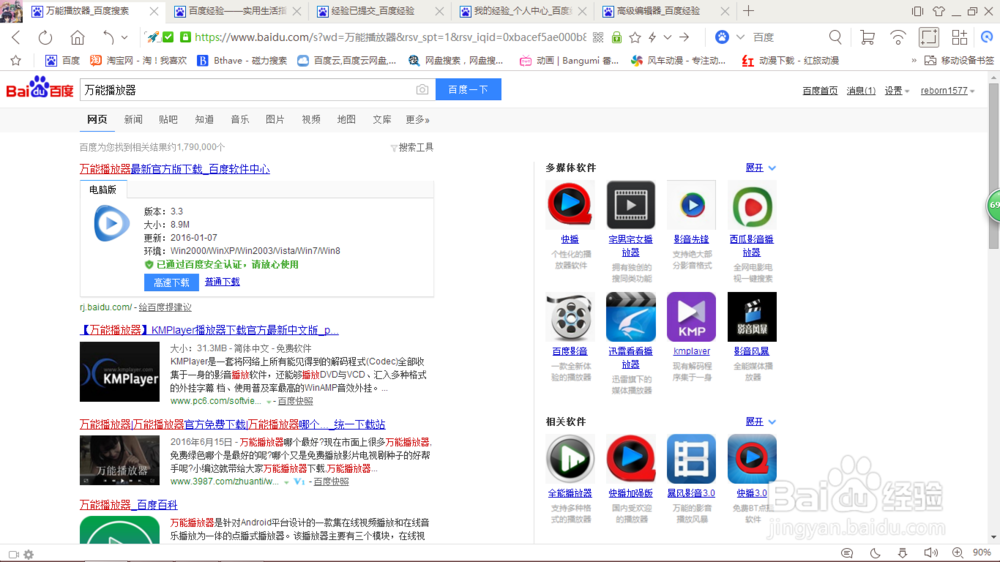Click the 百度一下 search button
The width and height of the screenshot is (1000, 562).
coord(468,90)
